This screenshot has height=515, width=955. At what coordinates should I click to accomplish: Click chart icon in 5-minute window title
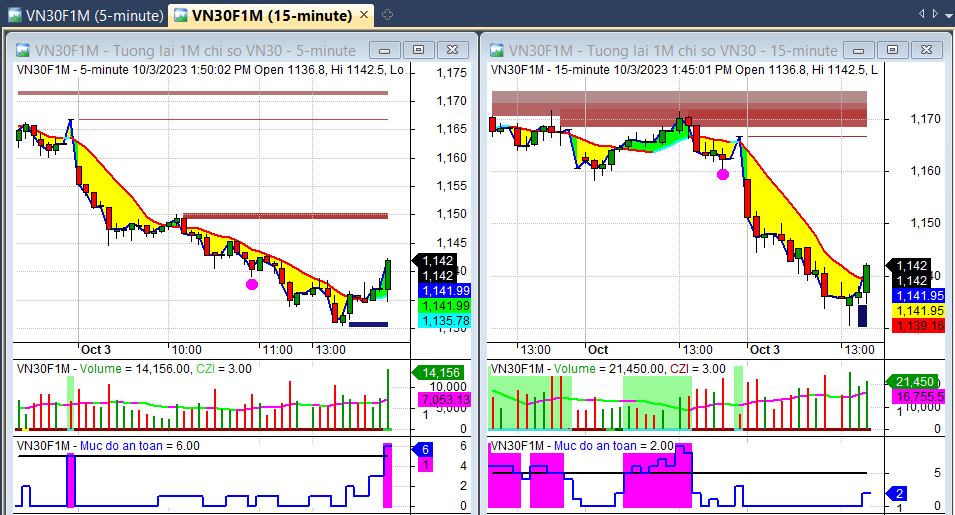(x=23, y=50)
